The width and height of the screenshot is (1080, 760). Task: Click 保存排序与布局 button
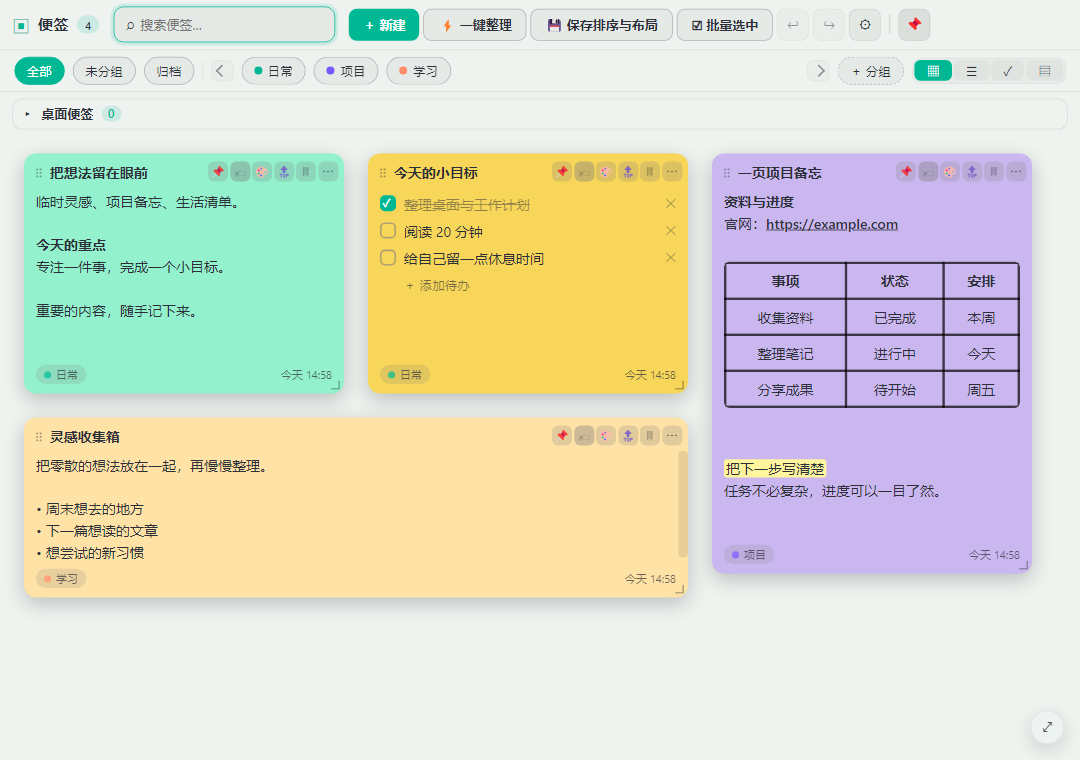pyautogui.click(x=601, y=25)
